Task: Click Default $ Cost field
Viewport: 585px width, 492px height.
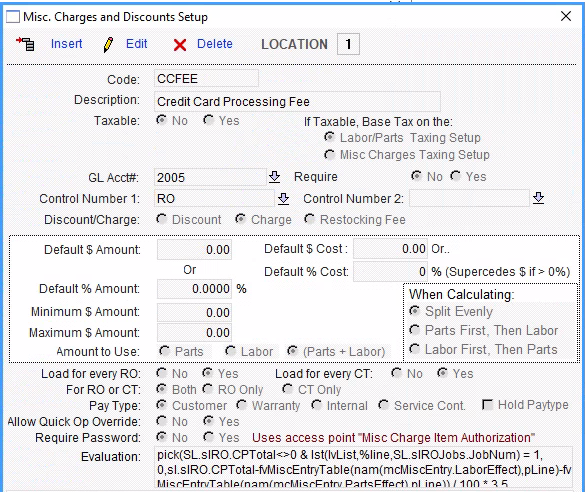Action: tap(390, 249)
